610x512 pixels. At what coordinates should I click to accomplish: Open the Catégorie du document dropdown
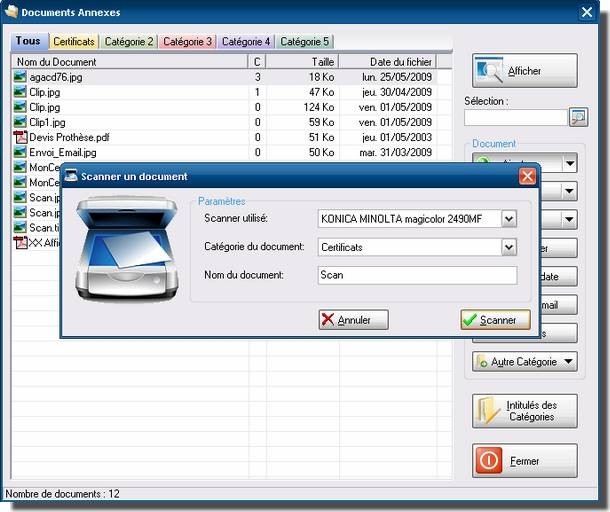pos(509,247)
